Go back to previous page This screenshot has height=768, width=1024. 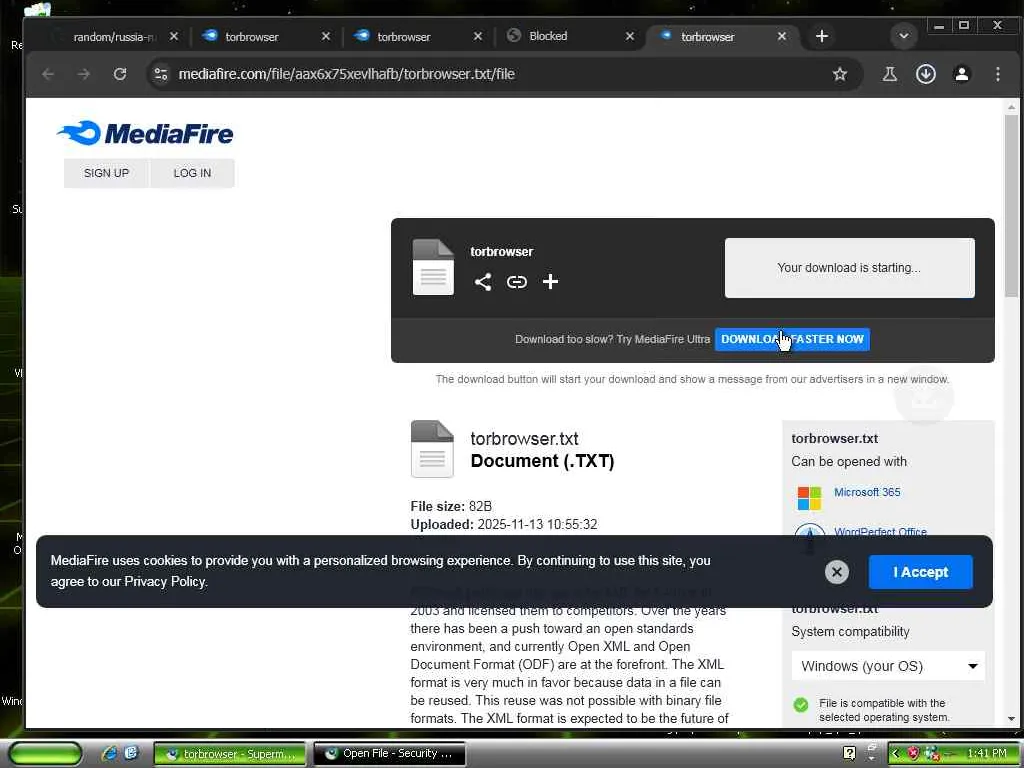tap(48, 74)
